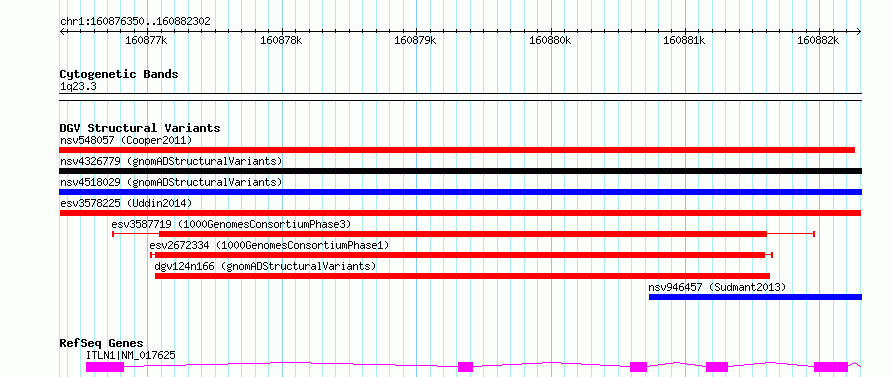Viewport: 890px width, 377px height.
Task: Select the last ITLN1 exon block
Action: [831, 367]
